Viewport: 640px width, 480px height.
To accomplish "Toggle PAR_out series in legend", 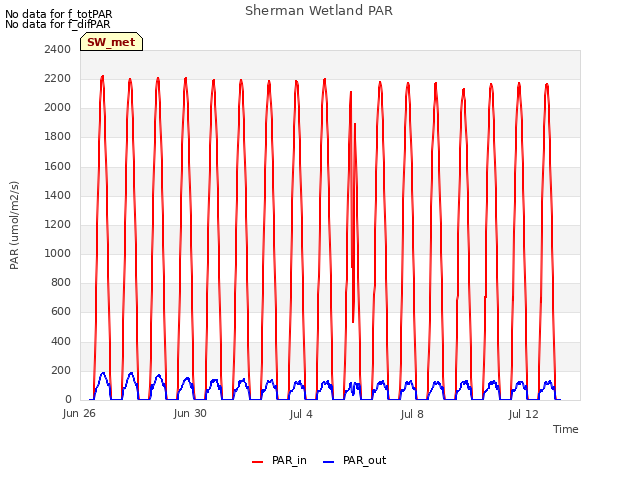I will coord(354,461).
